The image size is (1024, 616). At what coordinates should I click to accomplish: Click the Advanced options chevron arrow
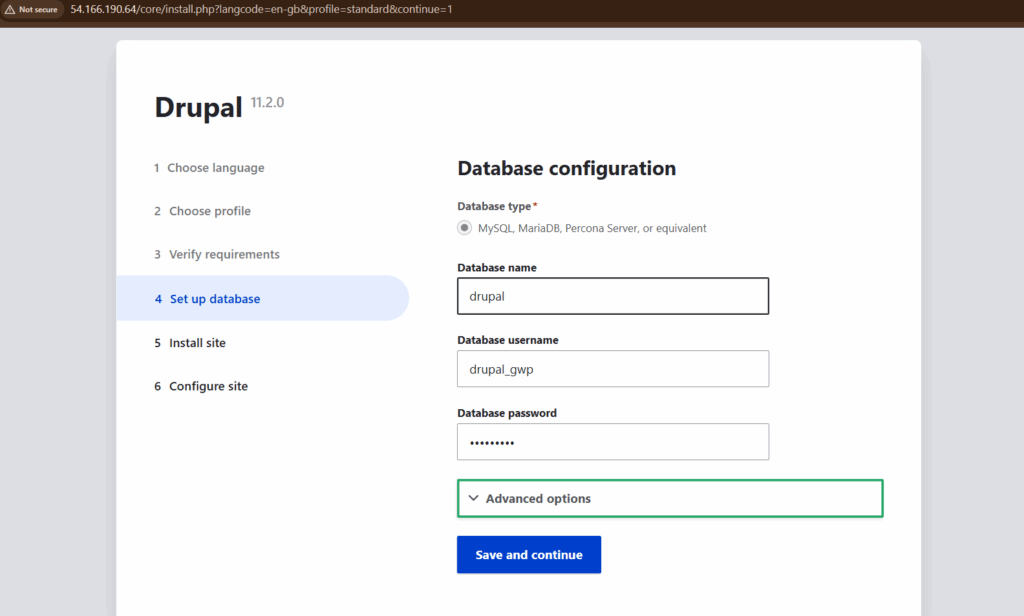(x=473, y=498)
